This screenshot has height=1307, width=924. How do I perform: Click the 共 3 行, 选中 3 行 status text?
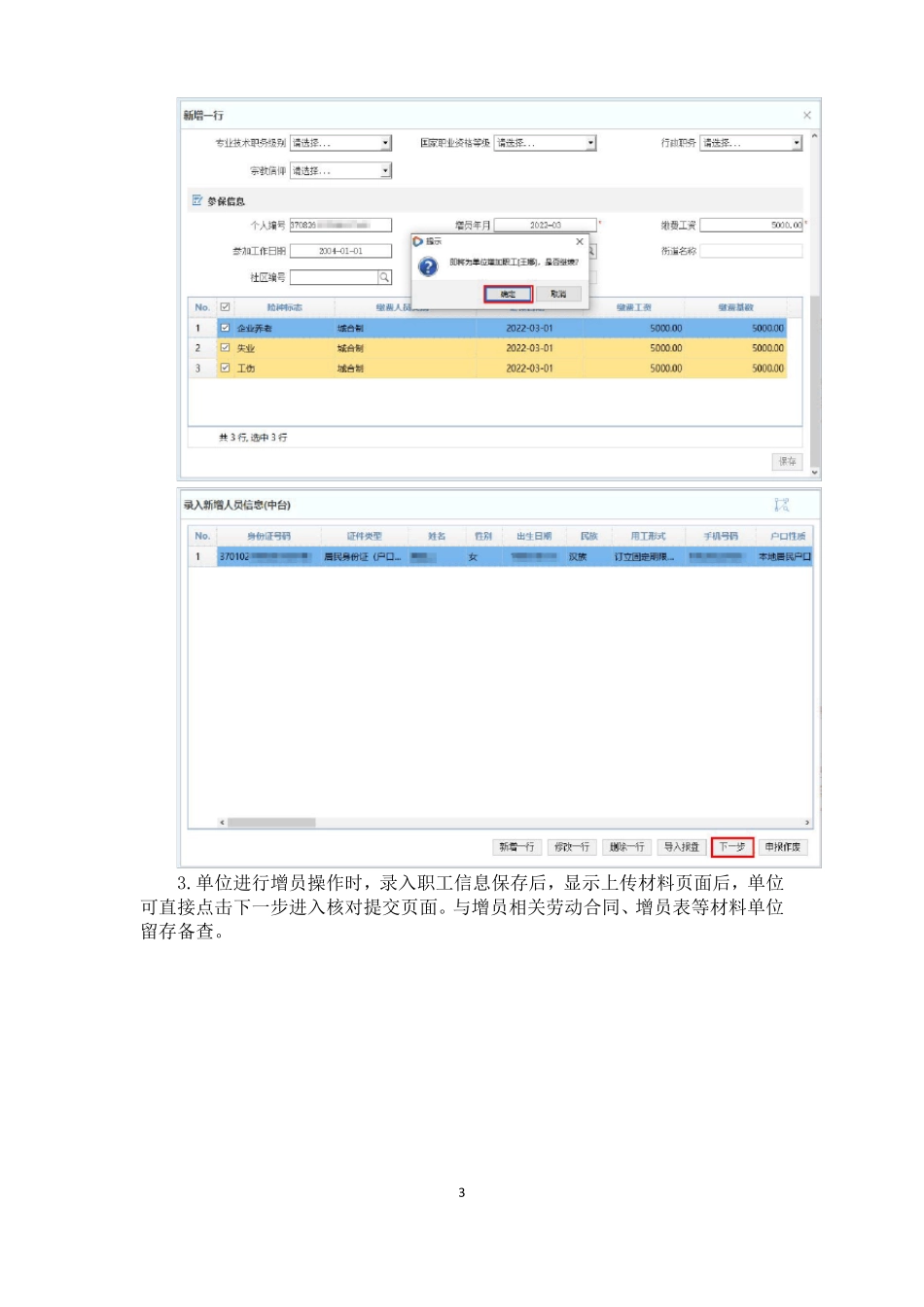tap(253, 438)
